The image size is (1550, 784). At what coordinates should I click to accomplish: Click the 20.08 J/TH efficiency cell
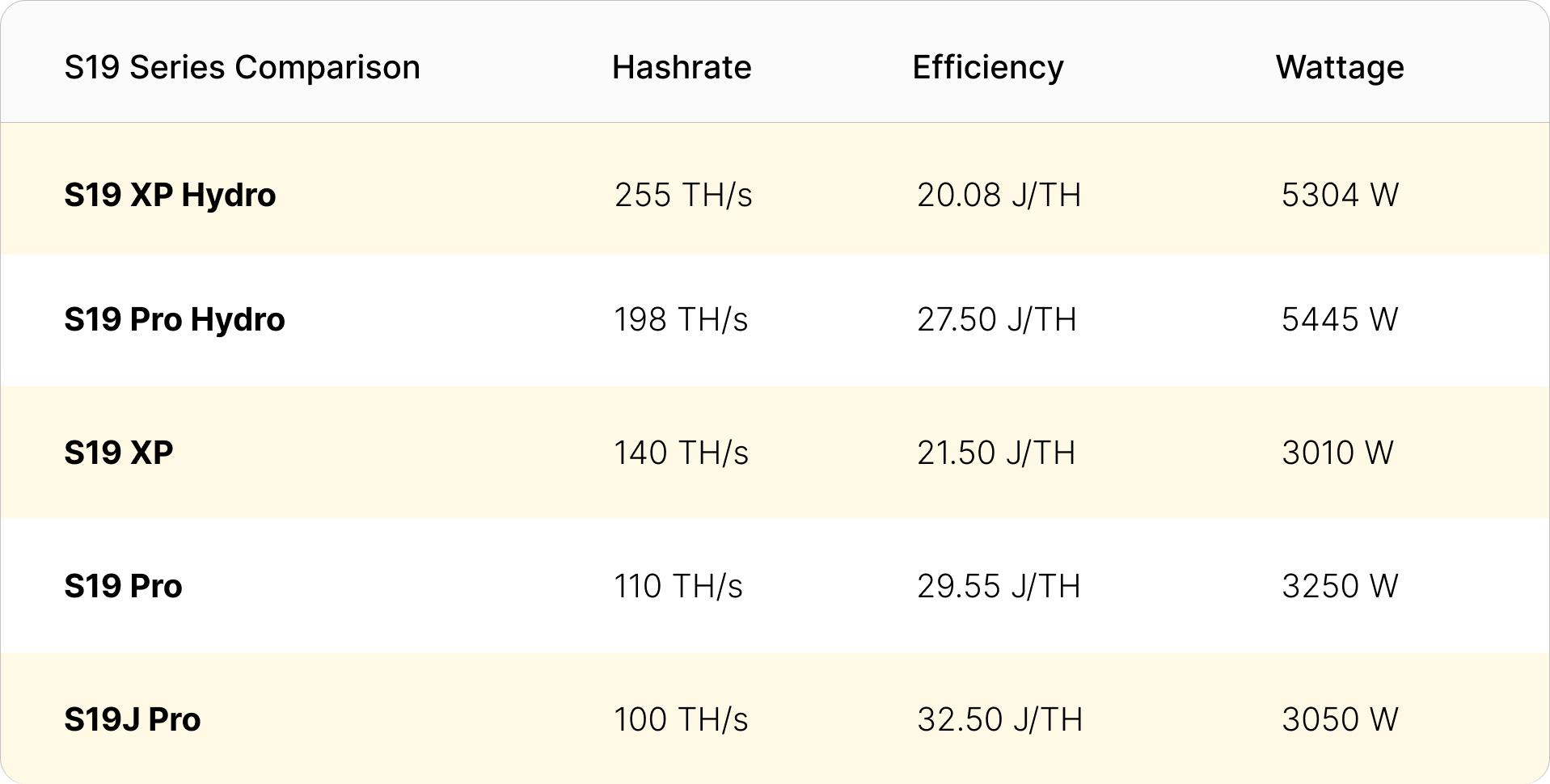click(999, 195)
